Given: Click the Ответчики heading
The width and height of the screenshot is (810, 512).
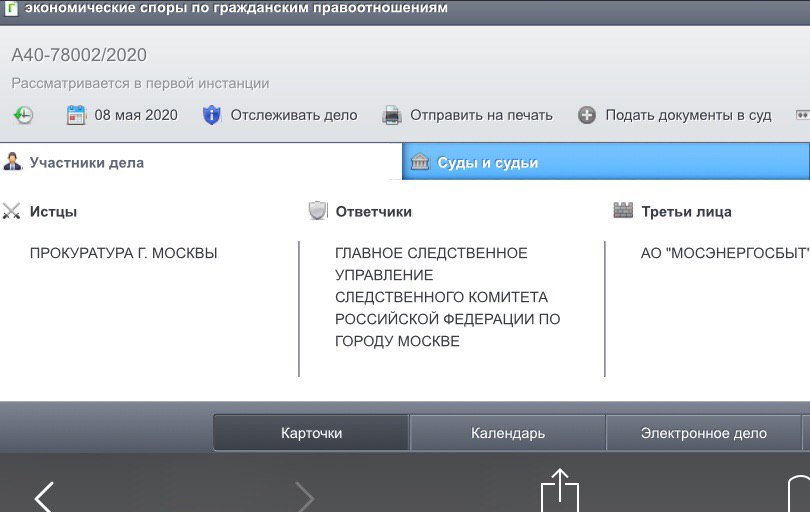Looking at the screenshot, I should pos(373,211).
